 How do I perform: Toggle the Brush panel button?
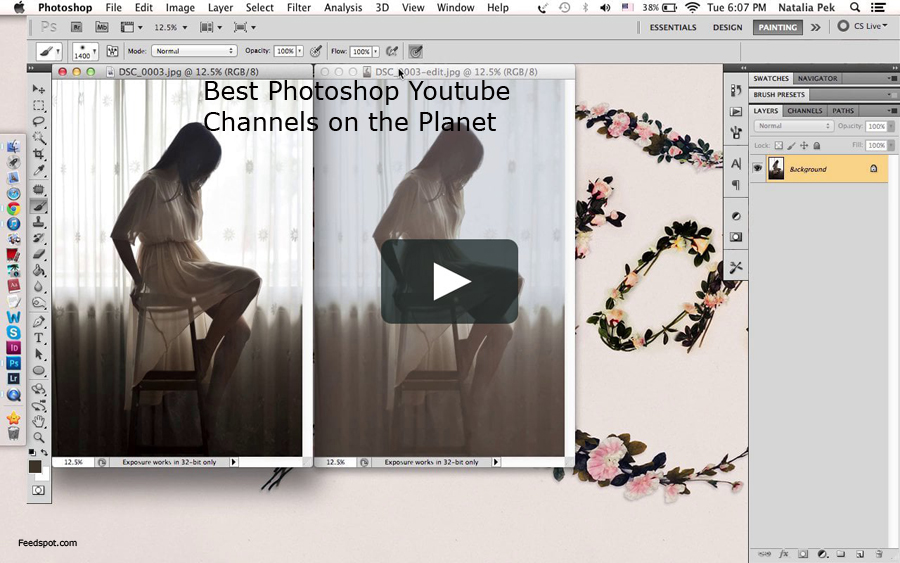coord(112,51)
